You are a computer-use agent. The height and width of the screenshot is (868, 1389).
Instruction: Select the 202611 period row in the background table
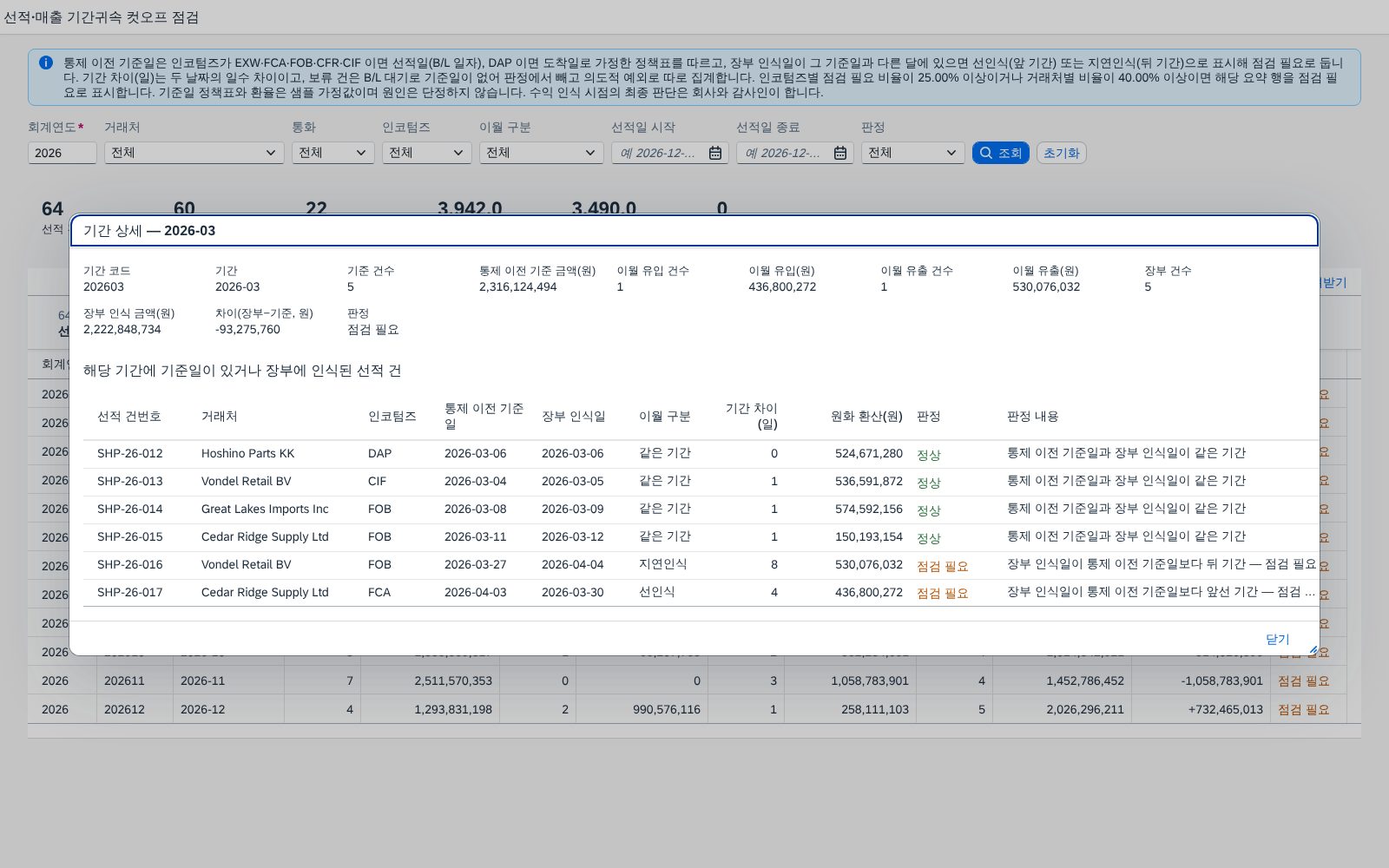pos(687,681)
